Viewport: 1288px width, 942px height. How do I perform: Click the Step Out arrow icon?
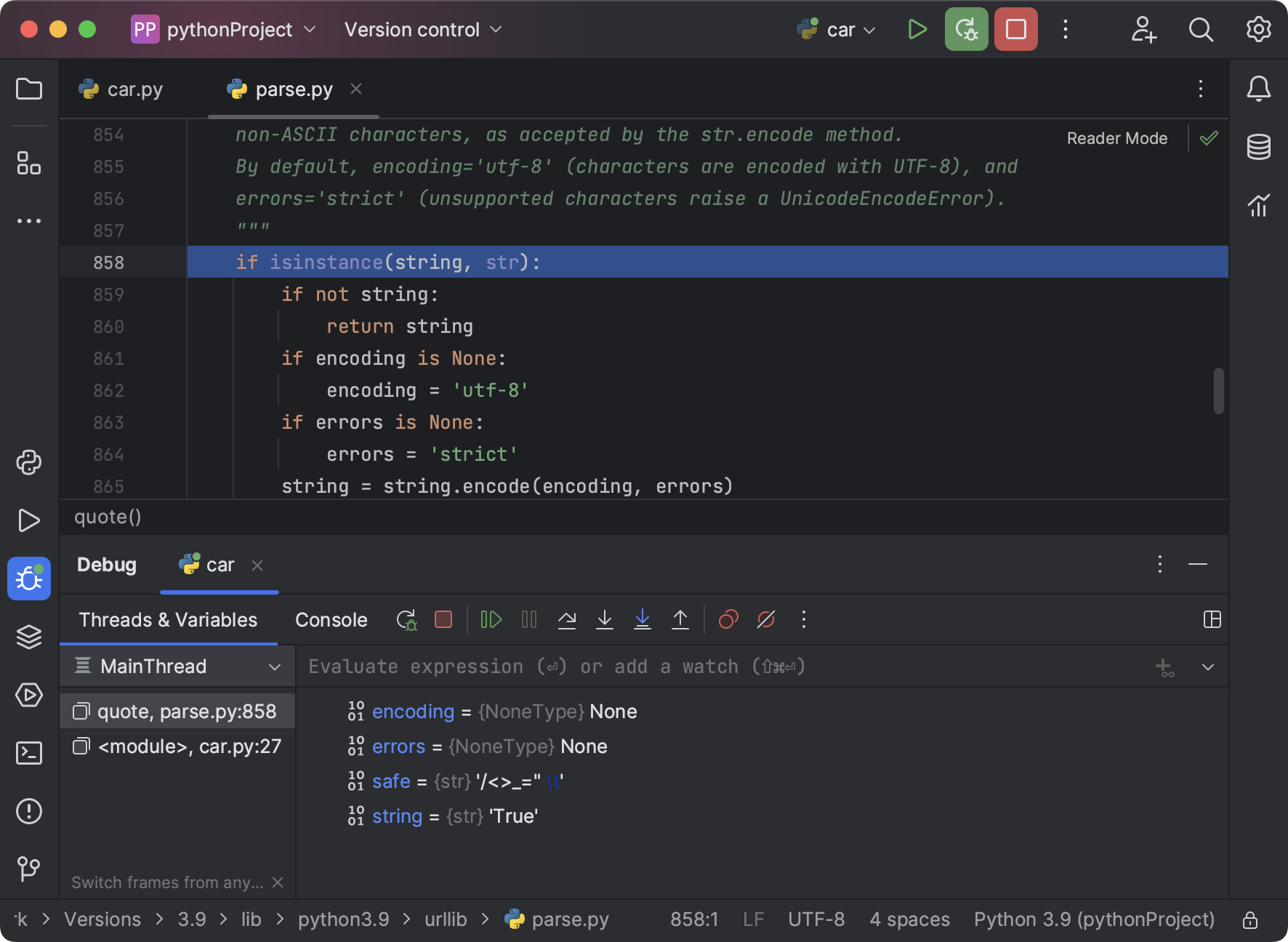pos(680,620)
